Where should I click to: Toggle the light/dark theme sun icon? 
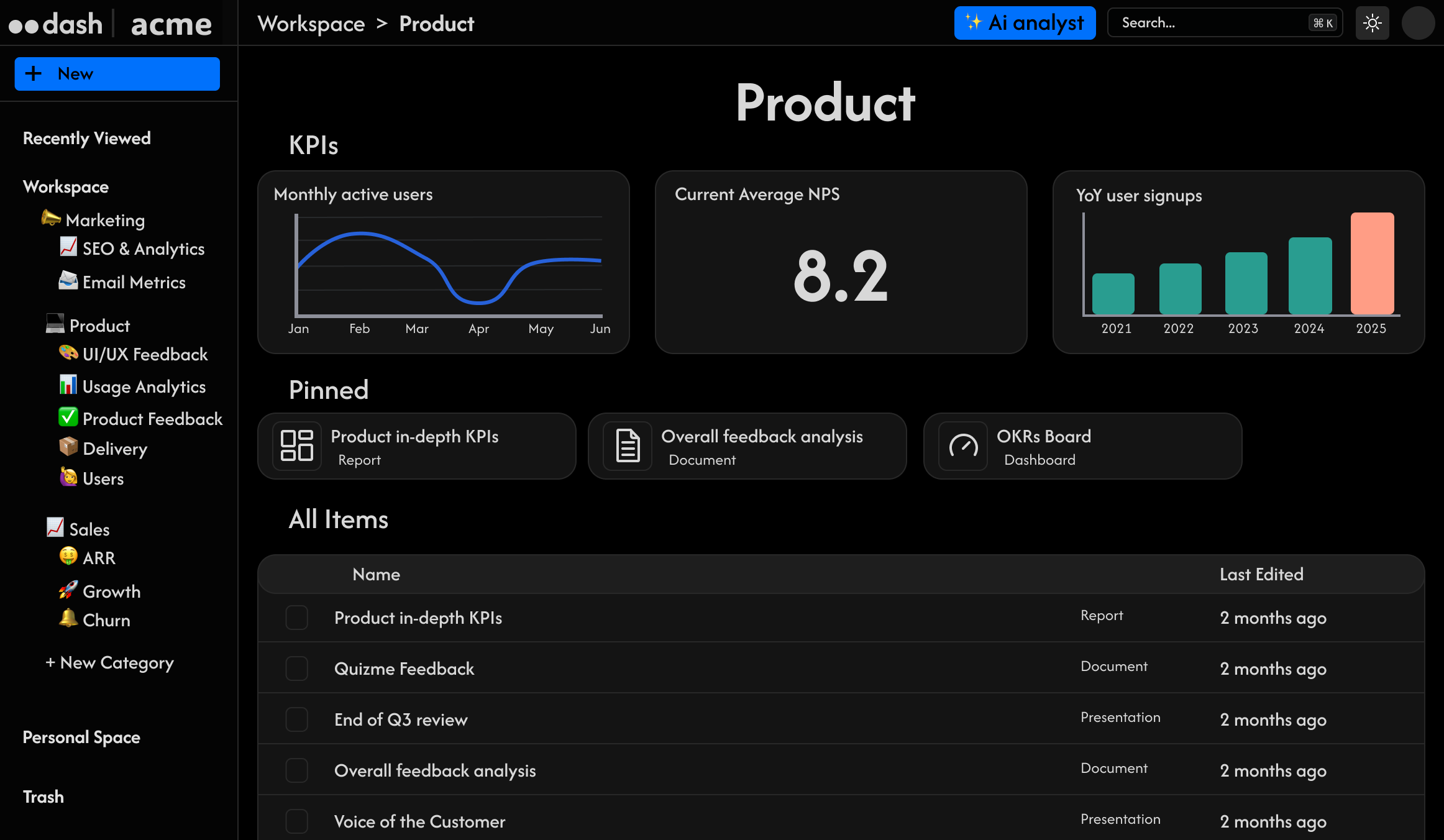click(x=1372, y=23)
